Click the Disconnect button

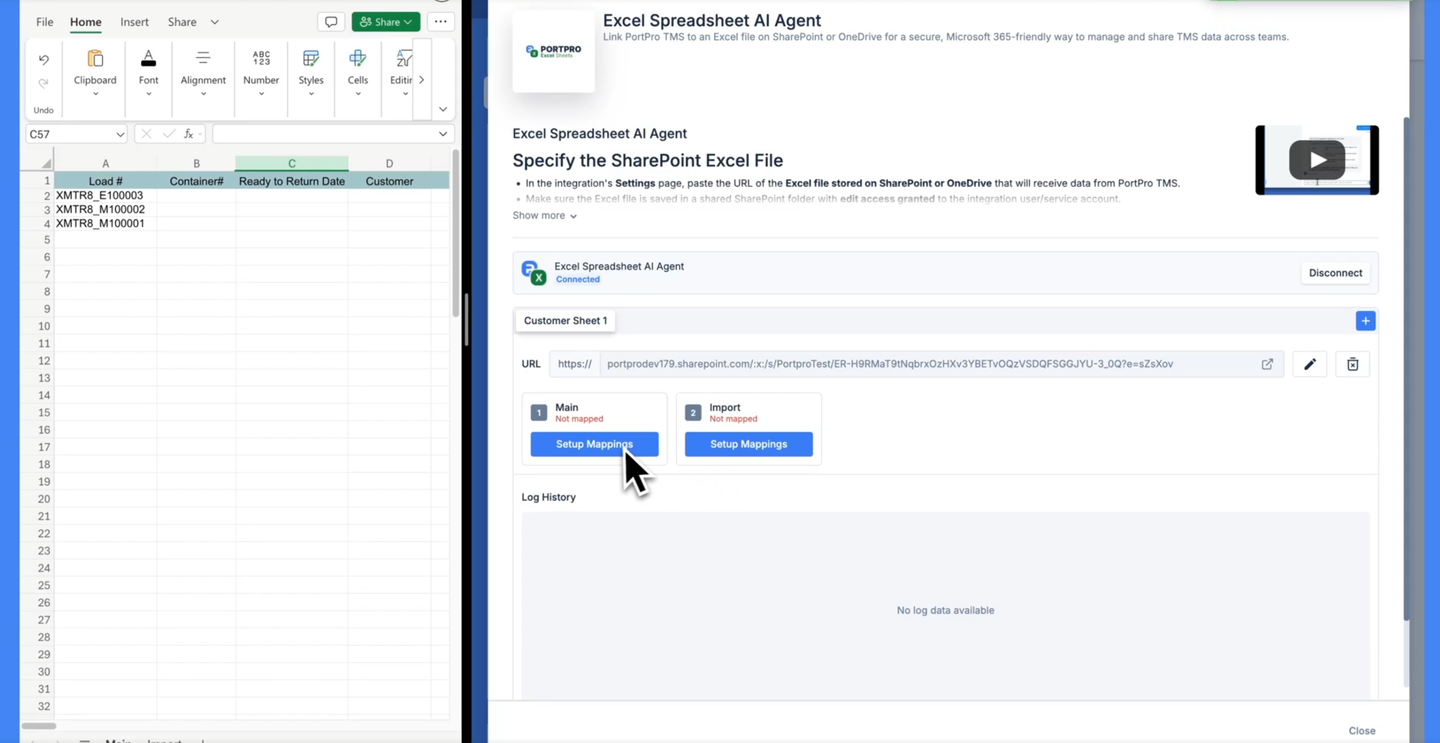point(1335,273)
